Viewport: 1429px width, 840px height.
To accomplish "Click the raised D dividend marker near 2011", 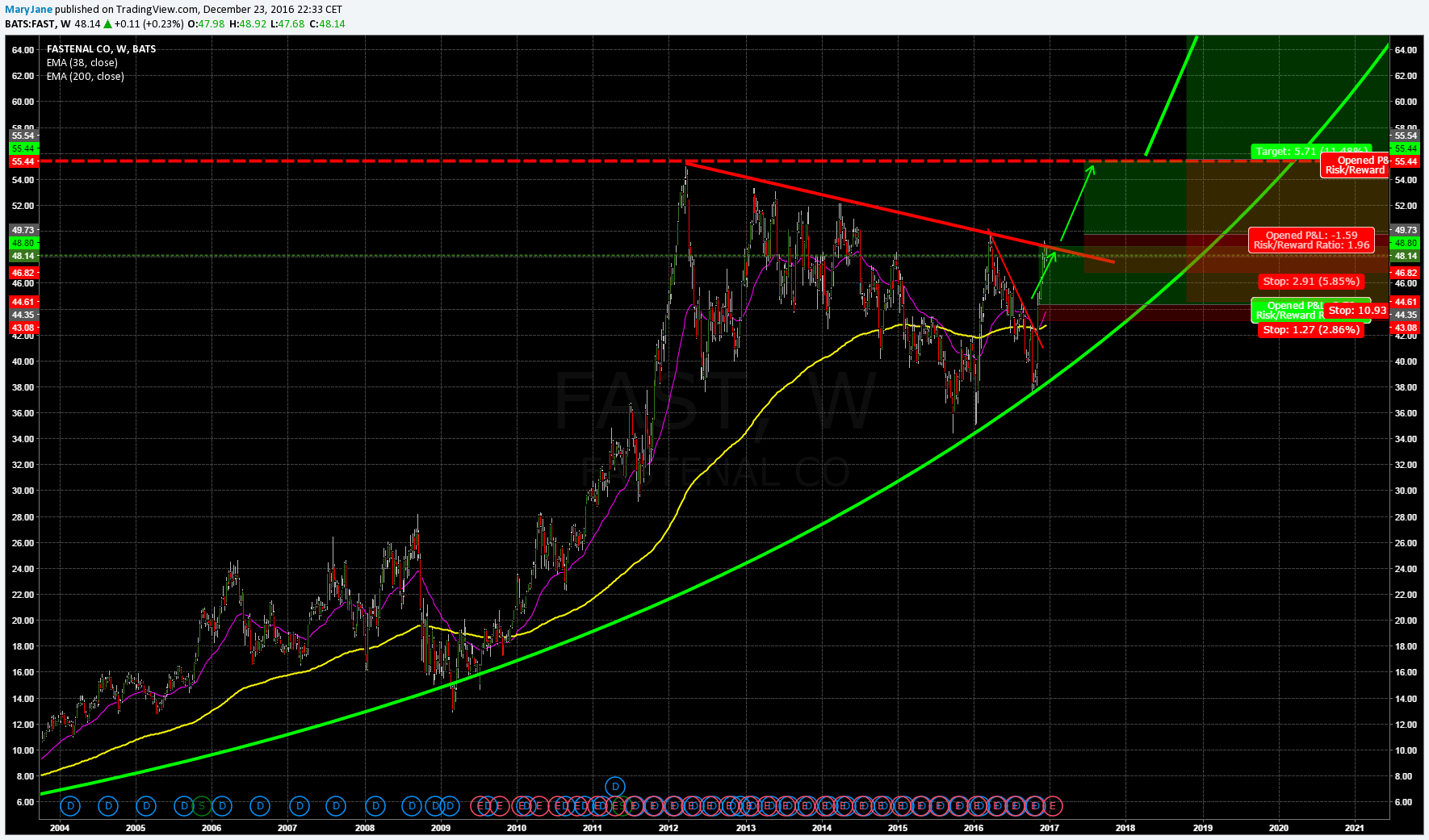I will pyautogui.click(x=615, y=786).
